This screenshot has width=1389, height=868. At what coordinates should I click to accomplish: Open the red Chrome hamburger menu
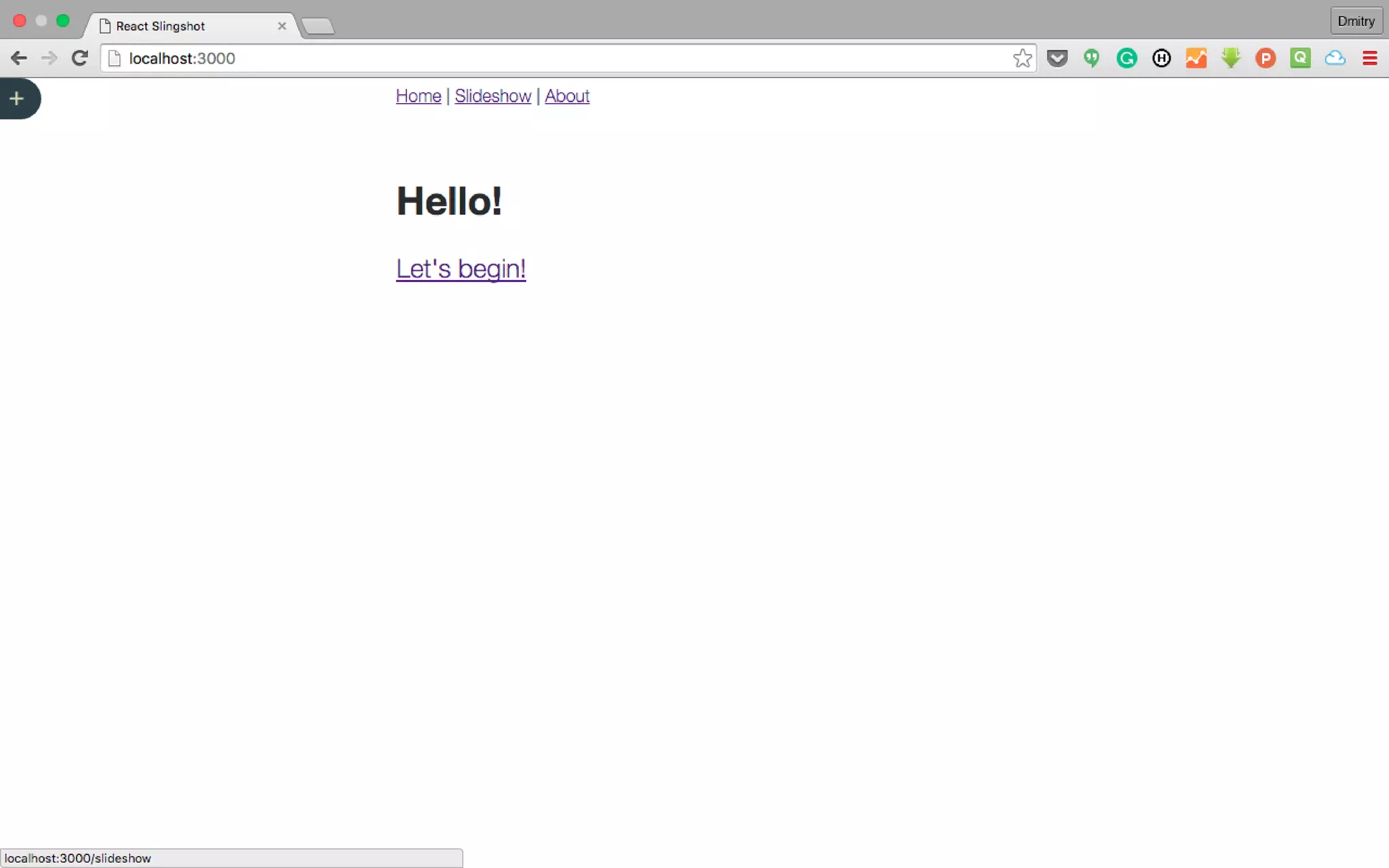click(x=1369, y=58)
